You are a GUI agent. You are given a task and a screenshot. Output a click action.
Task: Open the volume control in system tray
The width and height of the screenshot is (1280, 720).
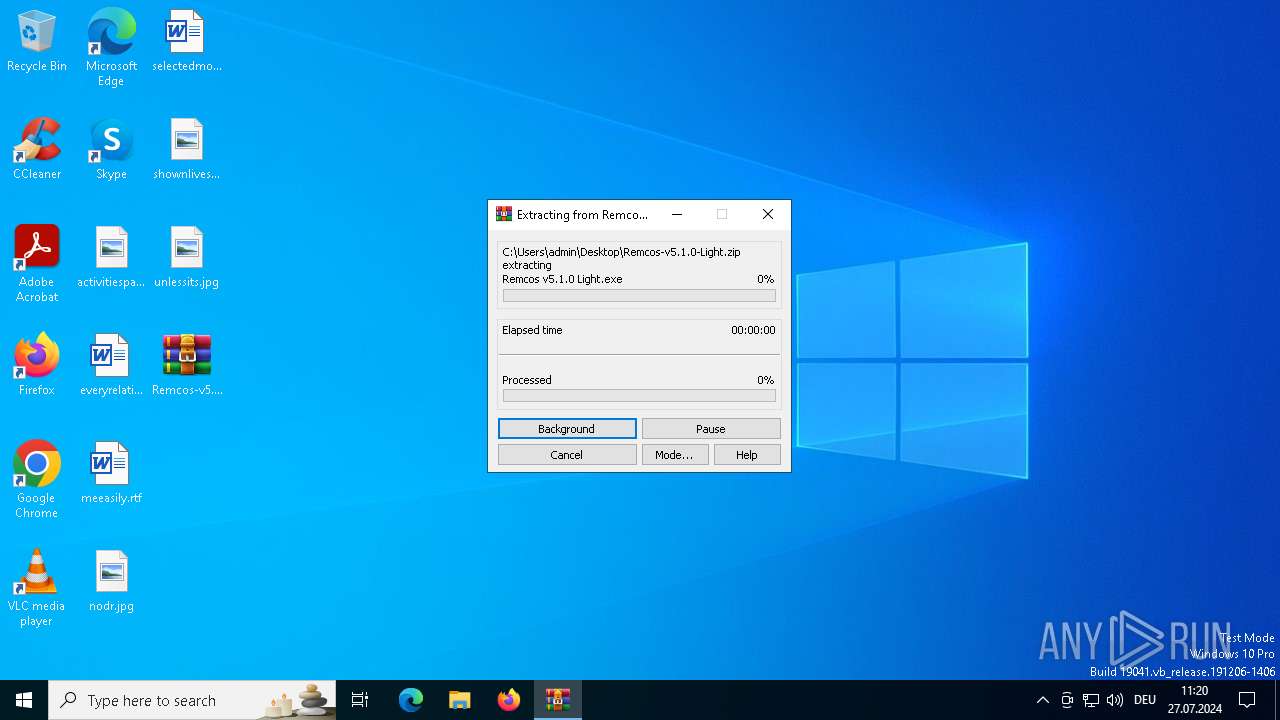[x=1115, y=700]
